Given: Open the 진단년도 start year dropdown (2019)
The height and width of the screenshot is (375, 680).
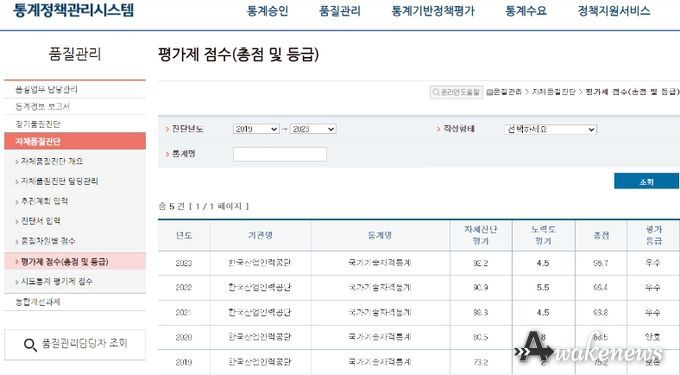Looking at the screenshot, I should coord(256,129).
